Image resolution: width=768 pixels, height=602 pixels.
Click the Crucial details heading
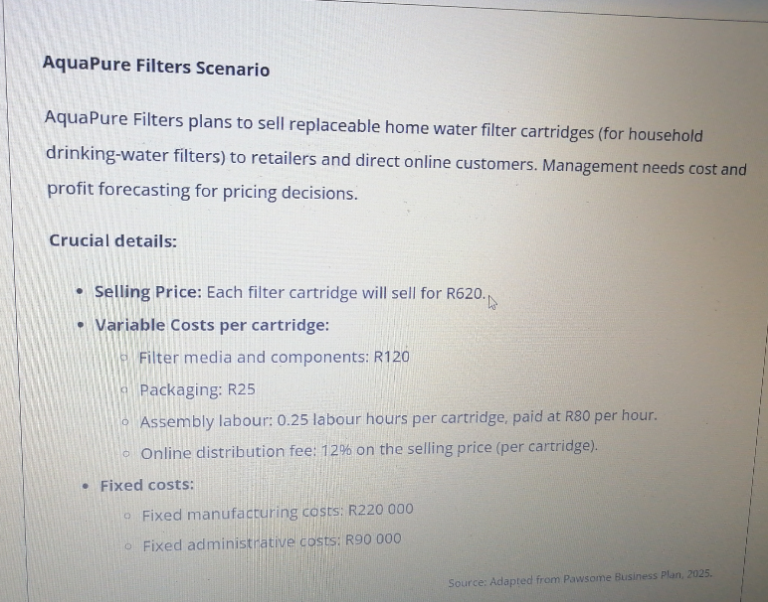[x=113, y=241]
